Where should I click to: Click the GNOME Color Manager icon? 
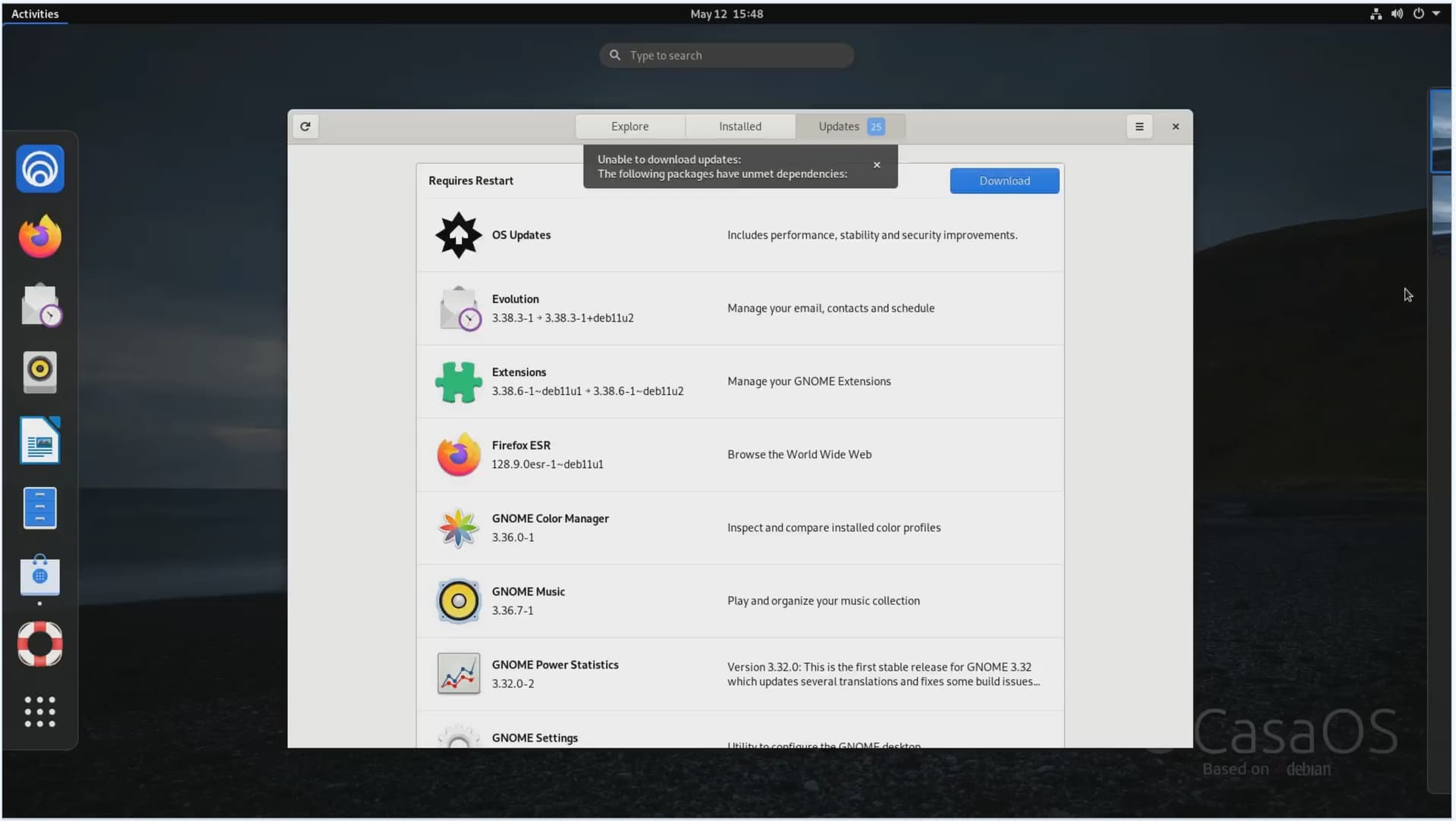(x=458, y=528)
